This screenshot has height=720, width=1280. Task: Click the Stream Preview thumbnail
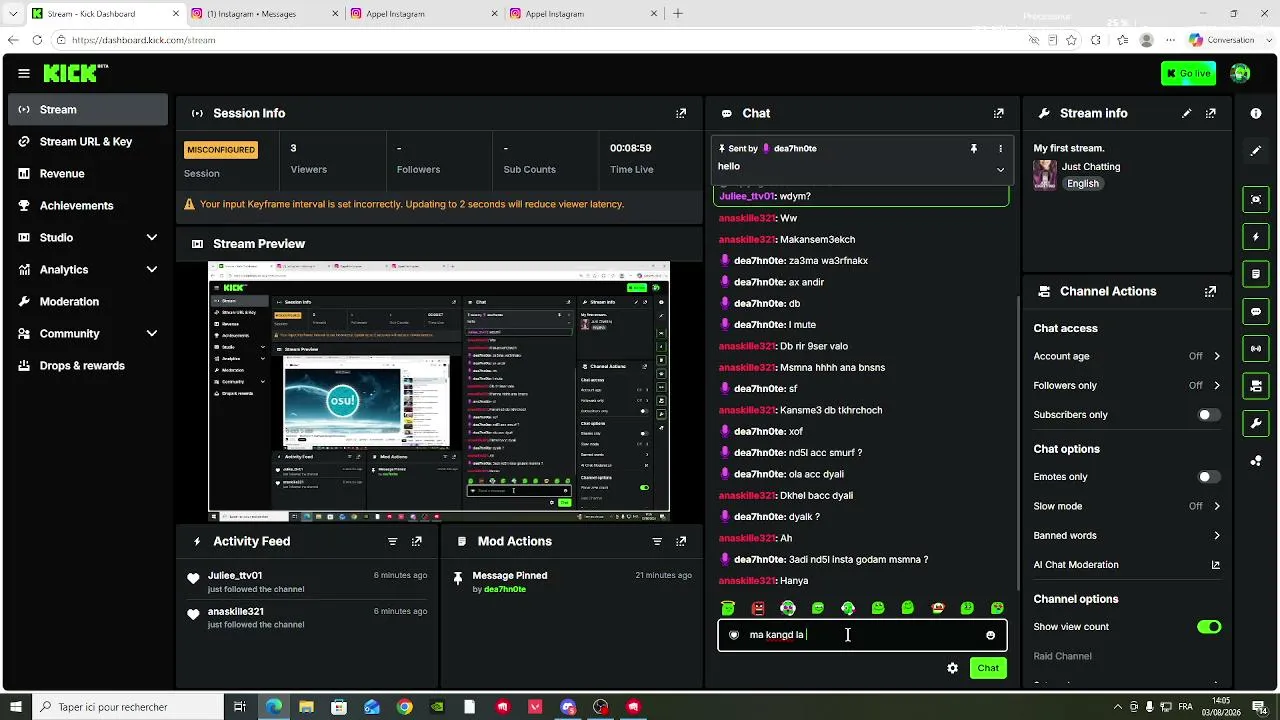pos(439,391)
